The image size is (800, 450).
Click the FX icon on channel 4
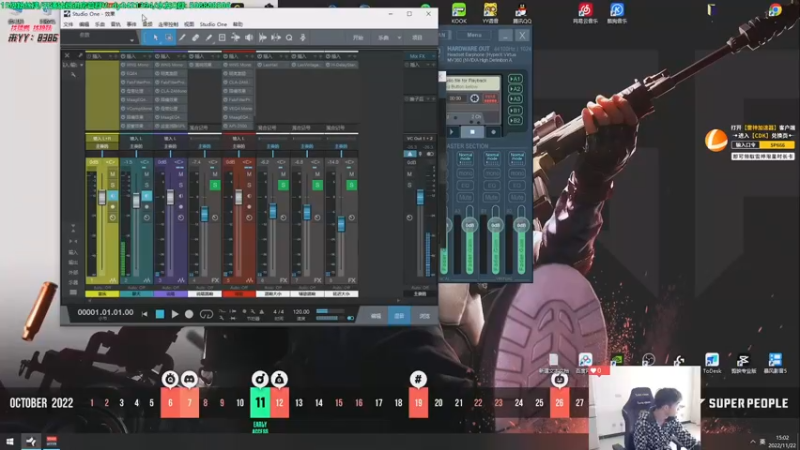click(215, 280)
